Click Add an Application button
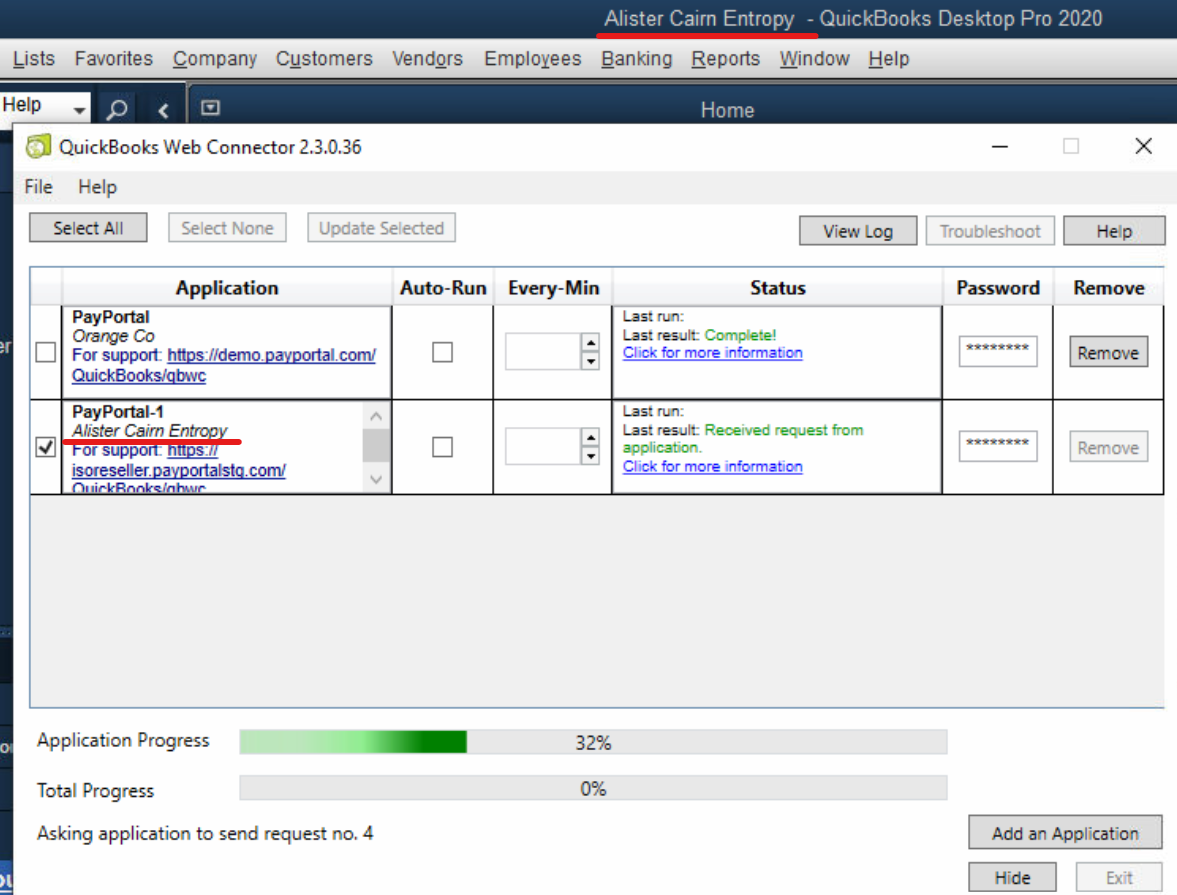 click(x=1065, y=833)
